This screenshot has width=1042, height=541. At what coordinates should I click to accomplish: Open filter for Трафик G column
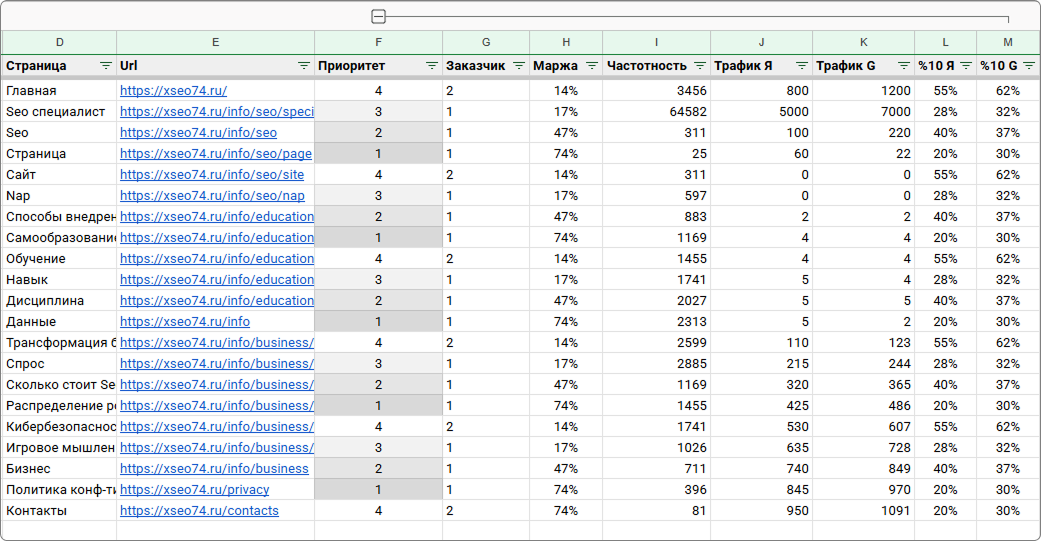click(904, 66)
